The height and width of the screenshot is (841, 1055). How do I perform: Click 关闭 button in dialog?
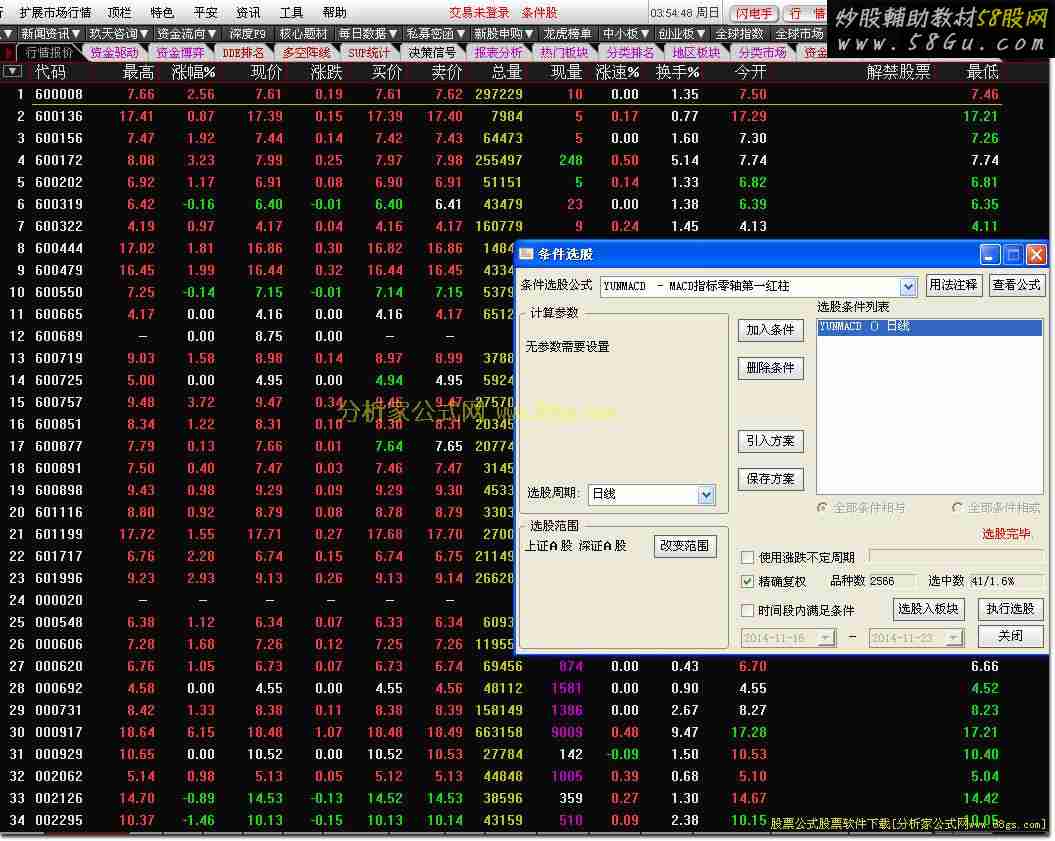pos(1010,636)
